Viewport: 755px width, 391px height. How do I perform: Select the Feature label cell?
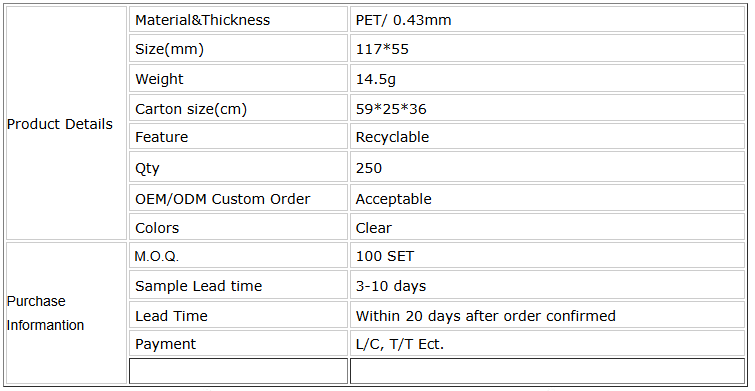click(238, 137)
